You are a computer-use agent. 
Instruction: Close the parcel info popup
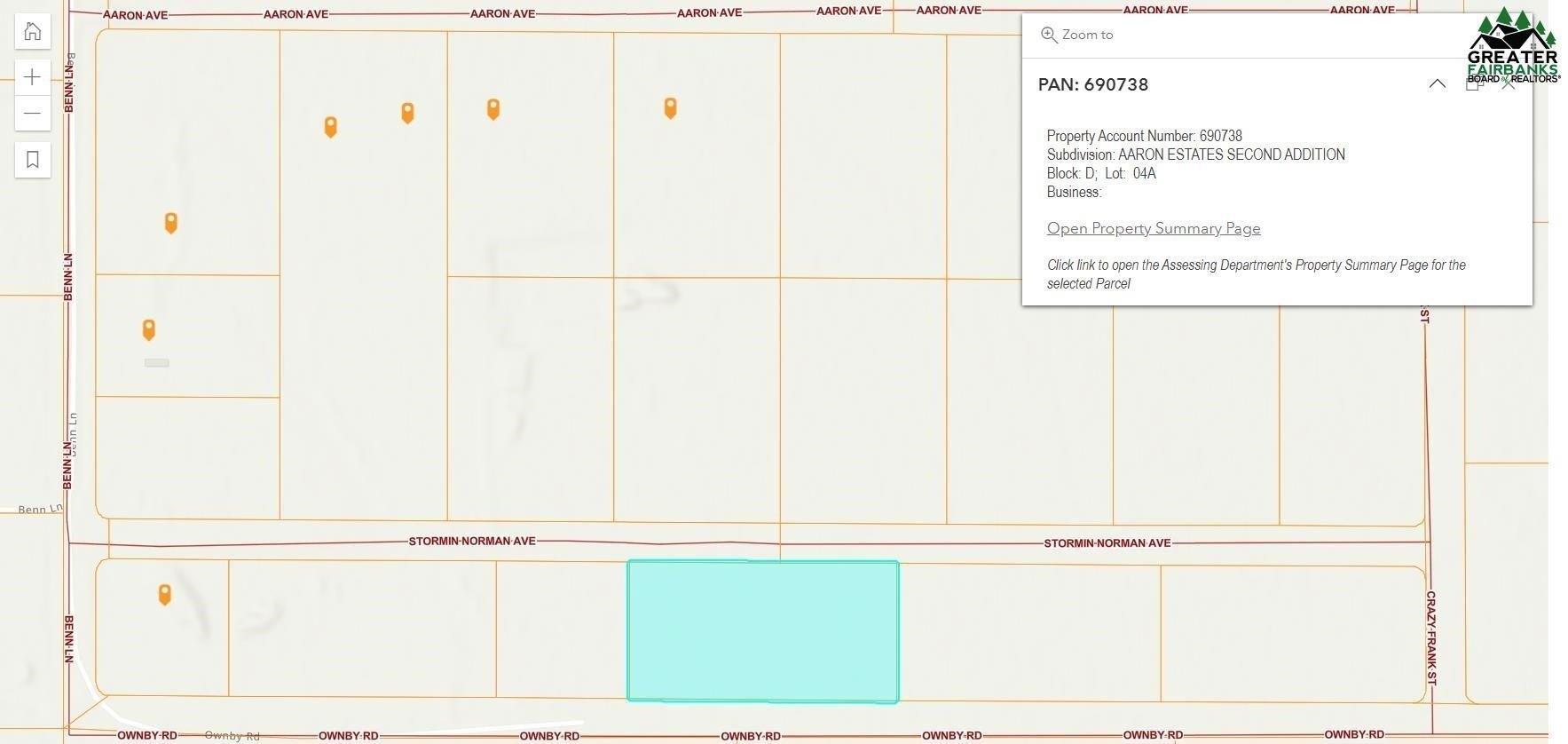click(x=1509, y=84)
